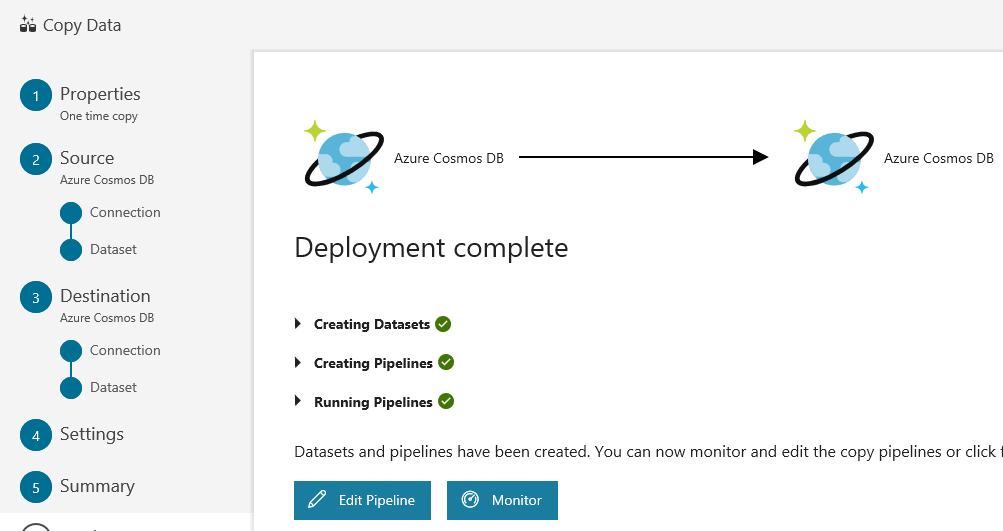Click green checkmark next to Running Pipelines
The image size is (1003, 531).
(x=446, y=402)
